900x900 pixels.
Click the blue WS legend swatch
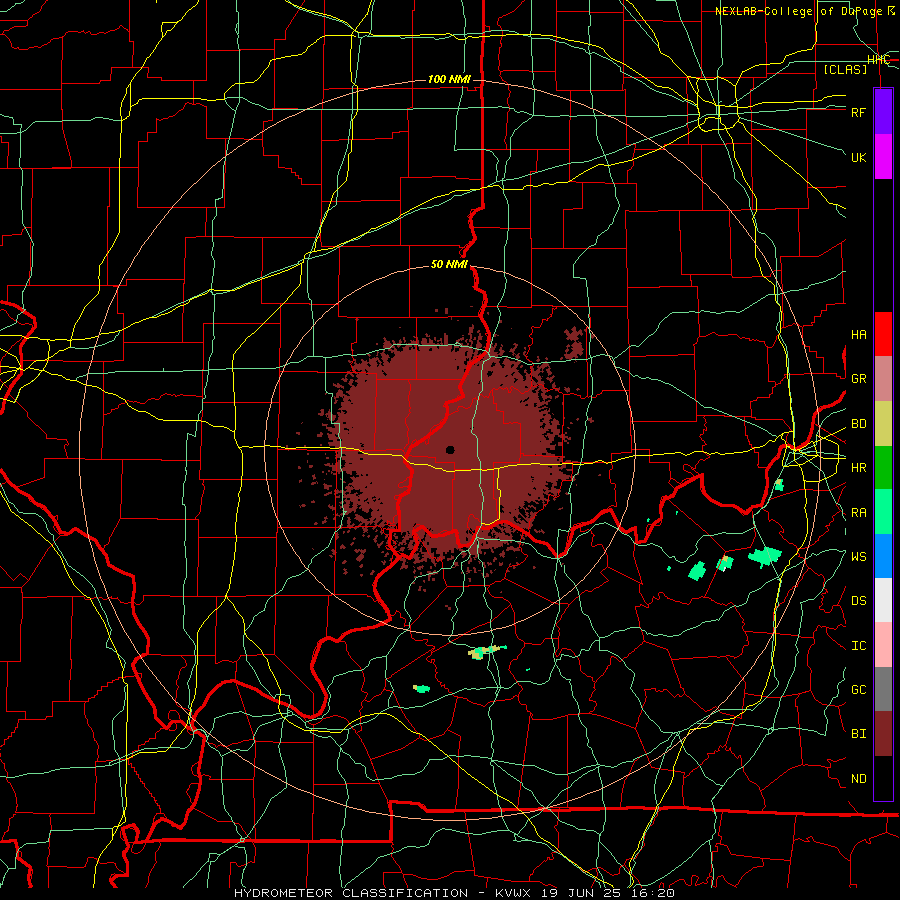[883, 556]
